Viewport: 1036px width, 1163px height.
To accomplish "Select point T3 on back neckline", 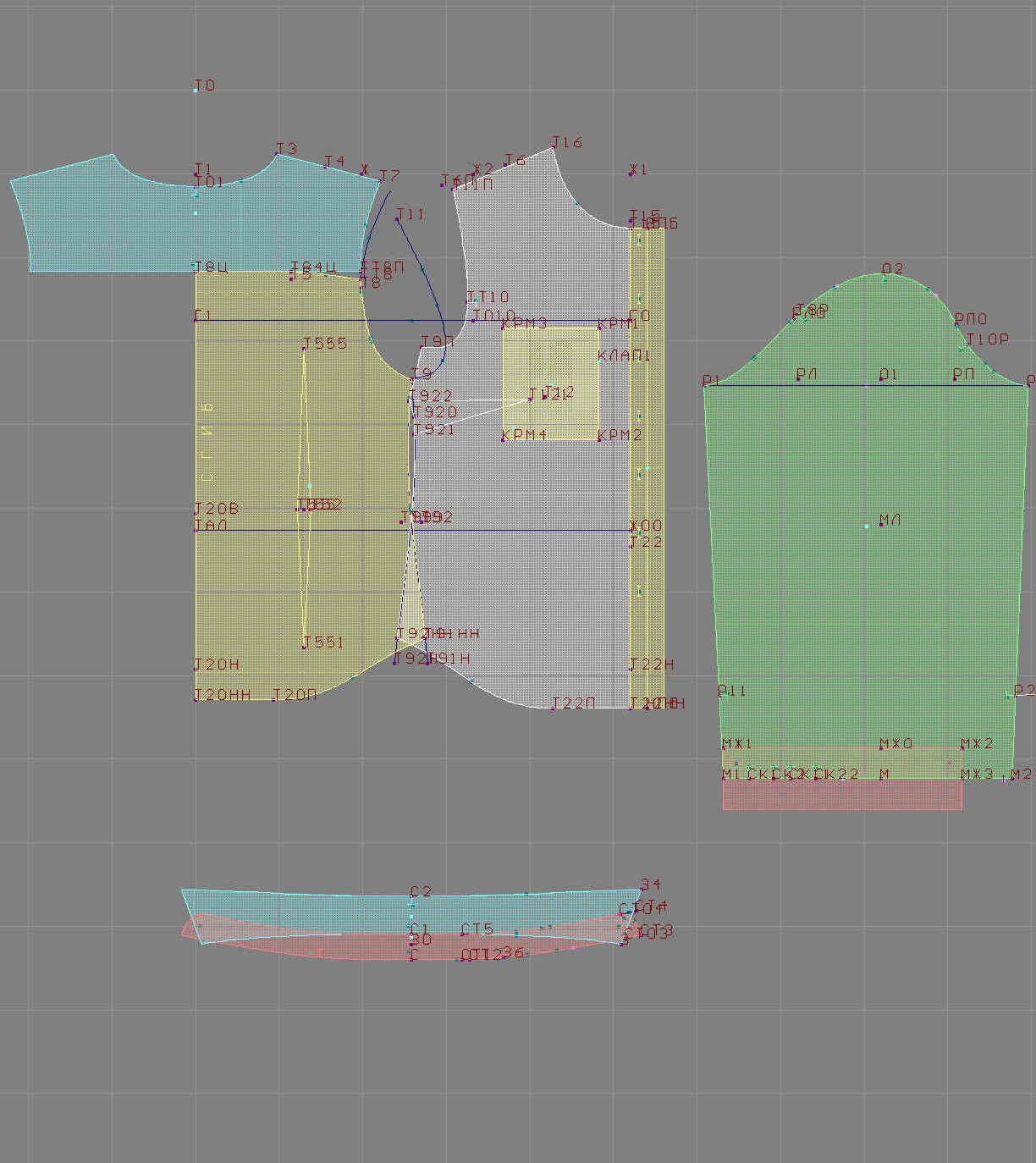I will 277,154.
